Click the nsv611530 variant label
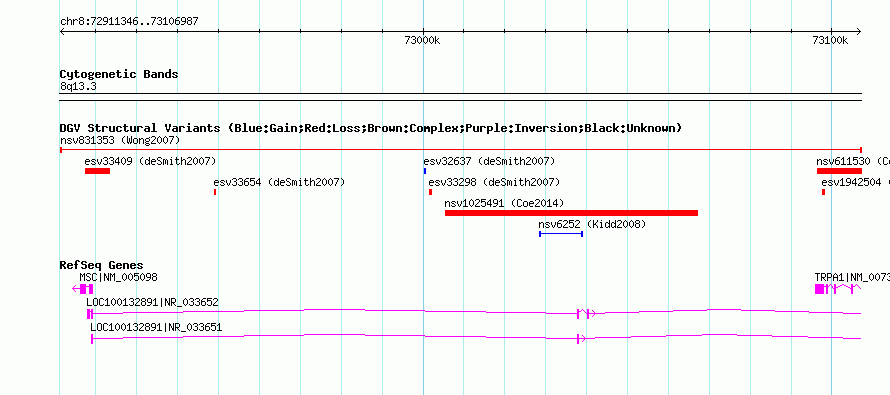The width and height of the screenshot is (890, 395). 853,161
